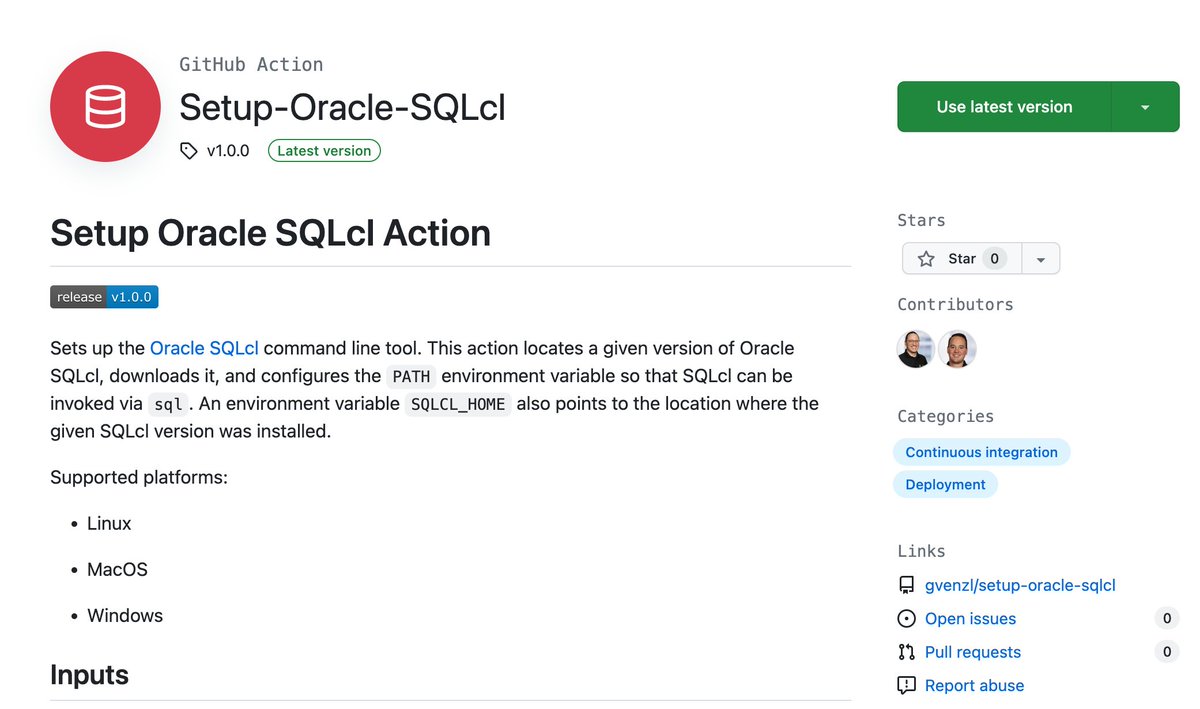Open the Pull requests link
The width and height of the screenshot is (1200, 709).
tap(973, 652)
